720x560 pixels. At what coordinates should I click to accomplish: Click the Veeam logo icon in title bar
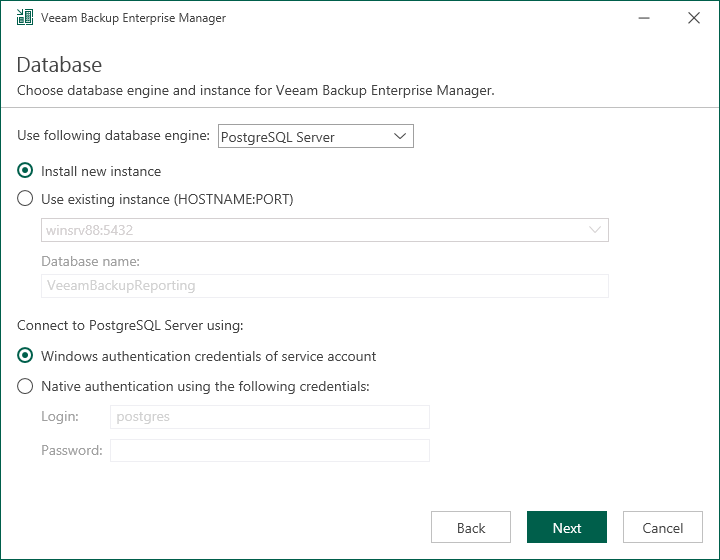click(x=24, y=18)
